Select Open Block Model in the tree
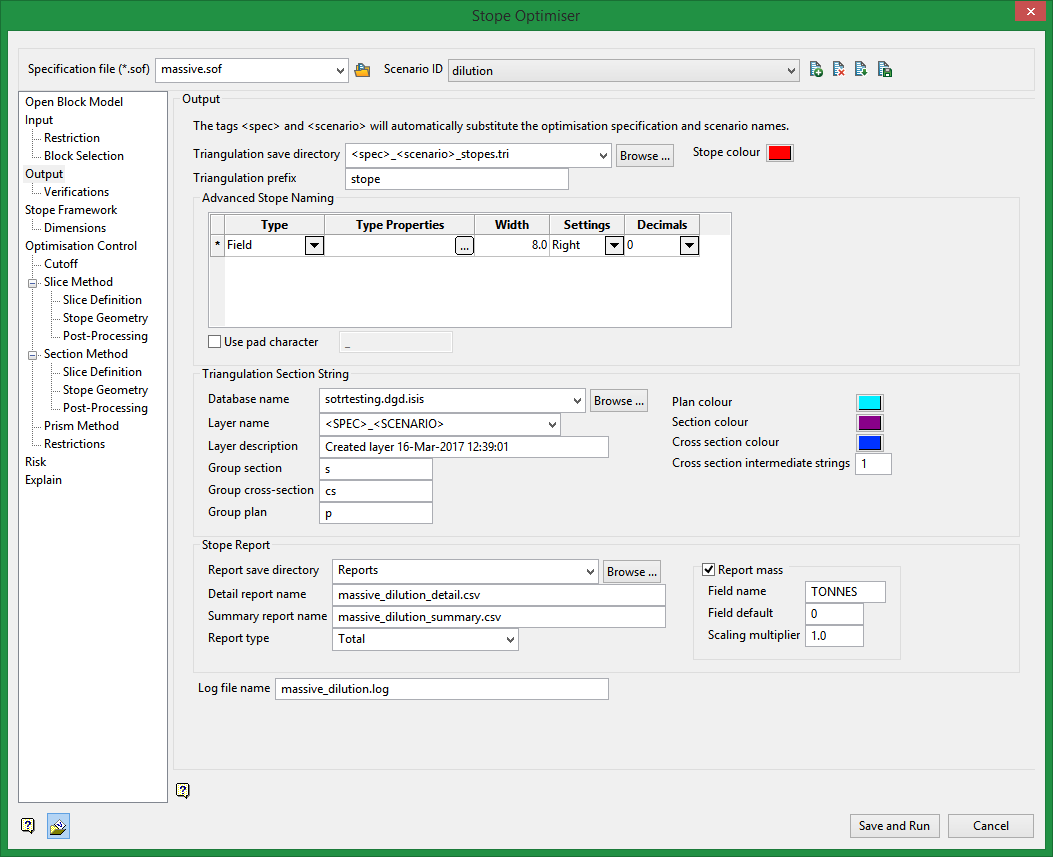Screen dimensions: 1053x857 click(x=74, y=102)
